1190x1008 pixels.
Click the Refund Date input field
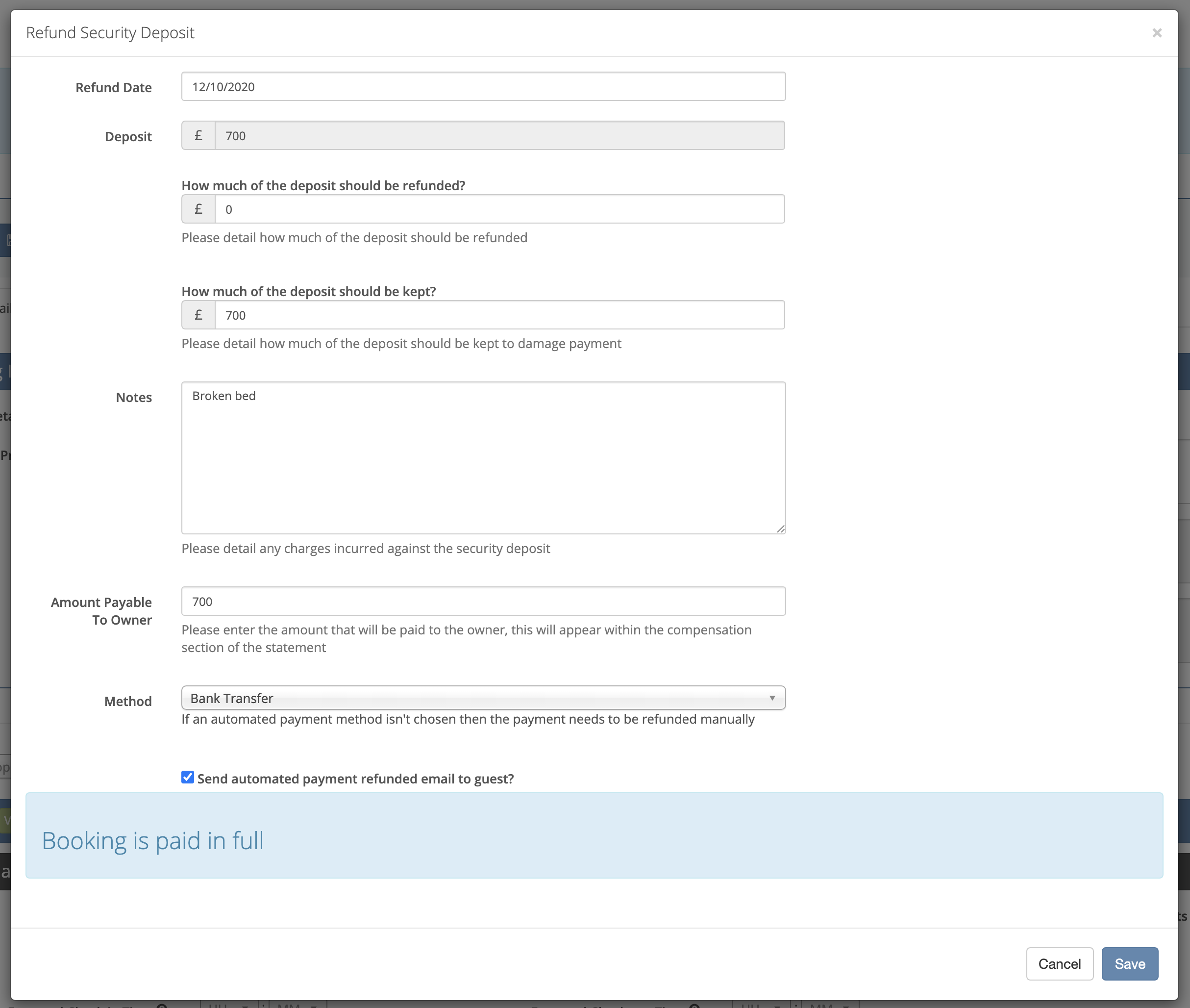[483, 87]
